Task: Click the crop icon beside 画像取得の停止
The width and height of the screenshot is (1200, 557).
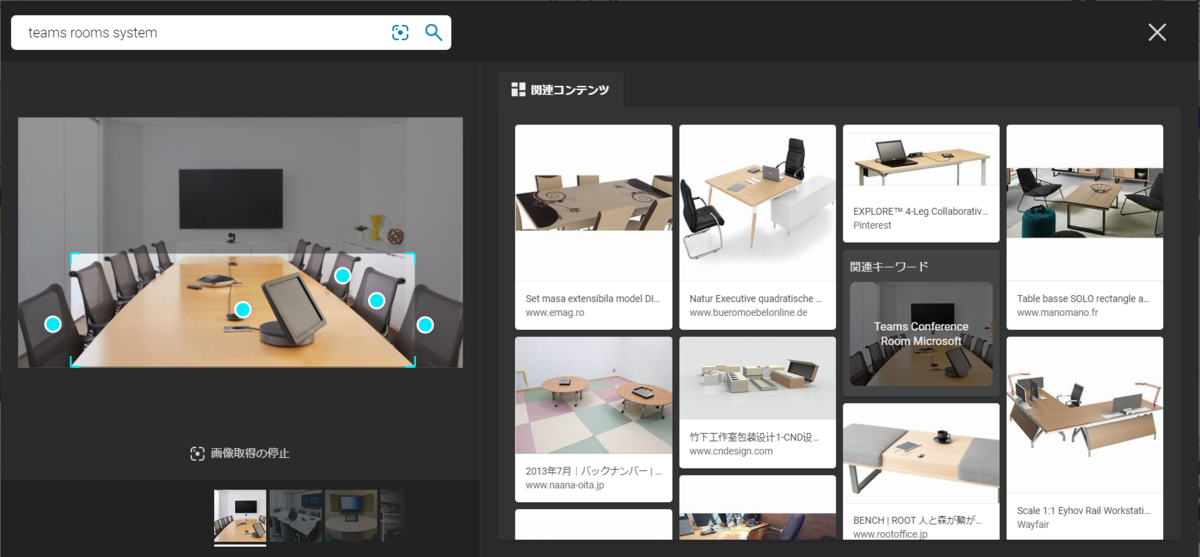Action: pyautogui.click(x=197, y=454)
